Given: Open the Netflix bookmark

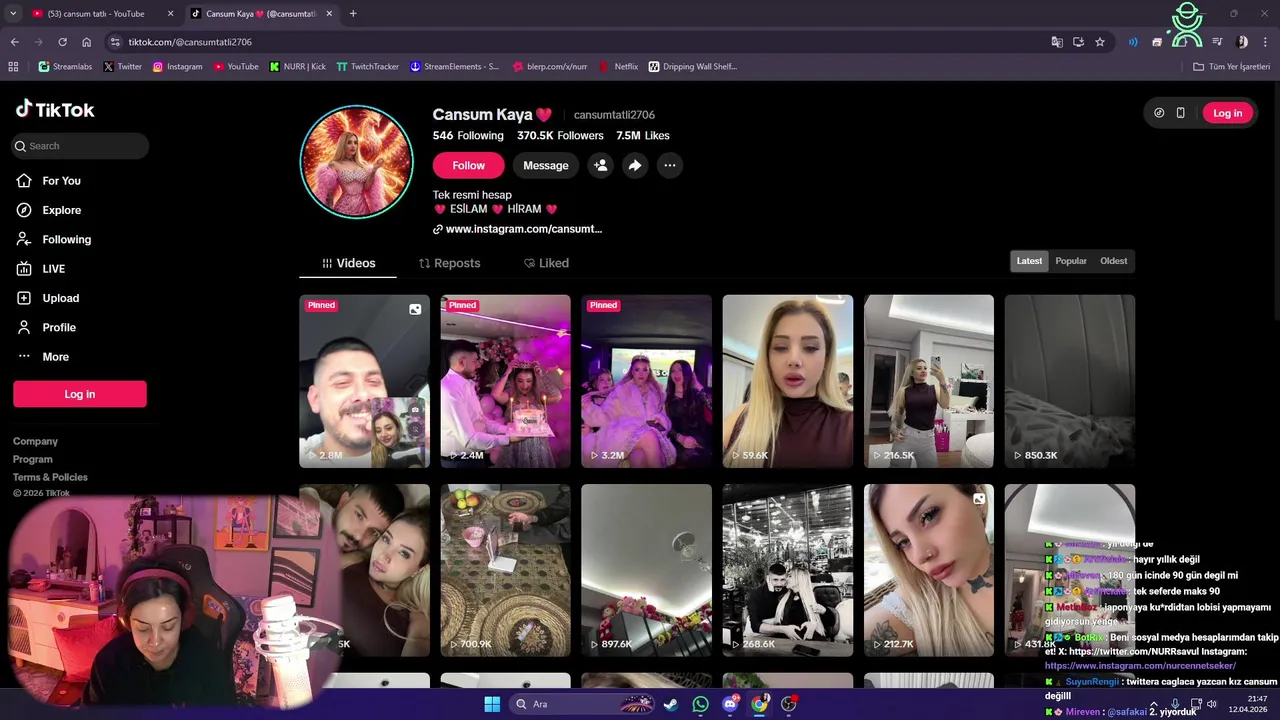Looking at the screenshot, I should pyautogui.click(x=619, y=67).
